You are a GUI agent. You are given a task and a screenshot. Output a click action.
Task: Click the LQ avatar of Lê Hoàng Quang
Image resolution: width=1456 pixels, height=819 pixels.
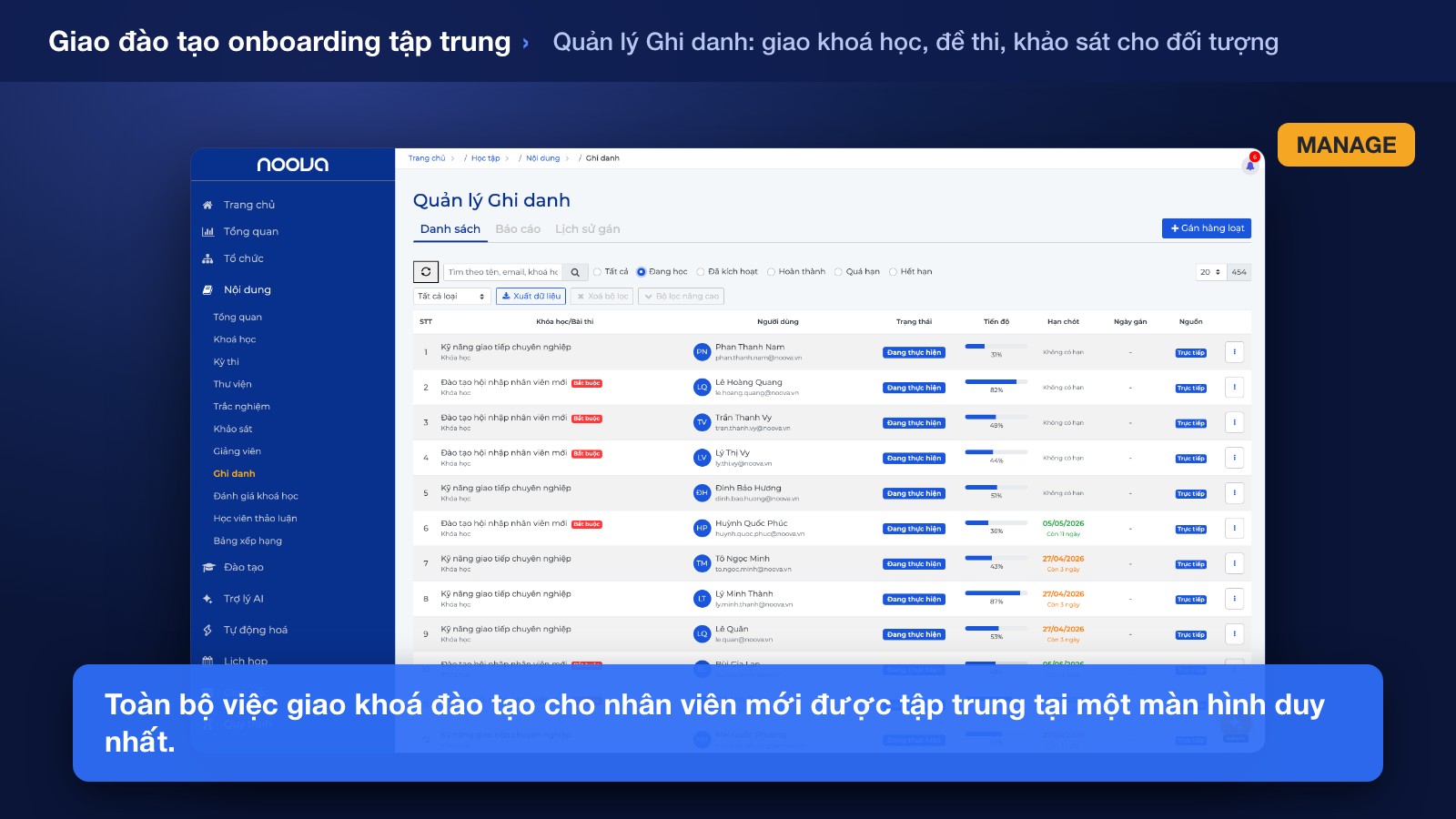702,387
